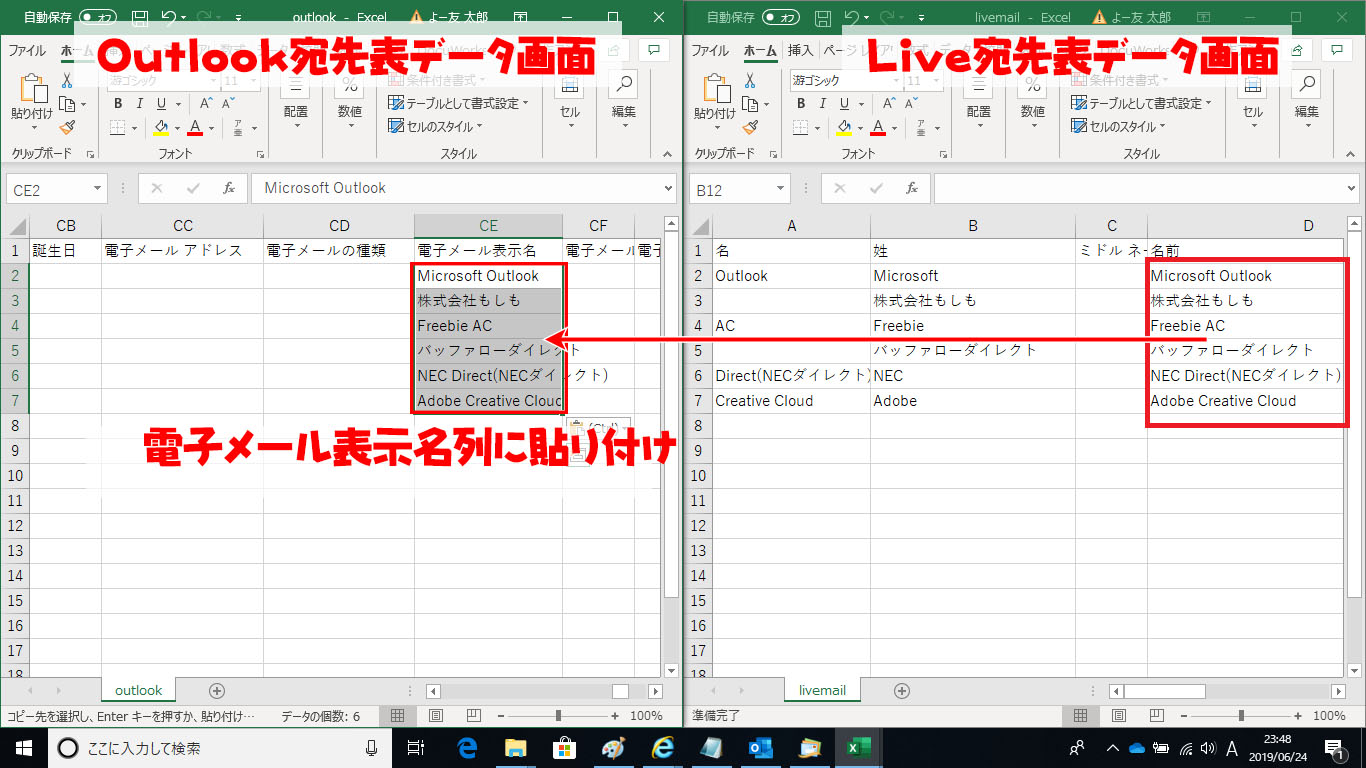Open font color dropdown arrow in livemail window
This screenshot has height=768, width=1366.
pos(894,128)
